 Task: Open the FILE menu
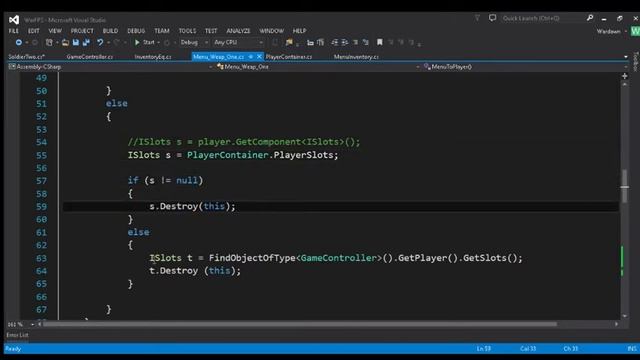pos(13,31)
